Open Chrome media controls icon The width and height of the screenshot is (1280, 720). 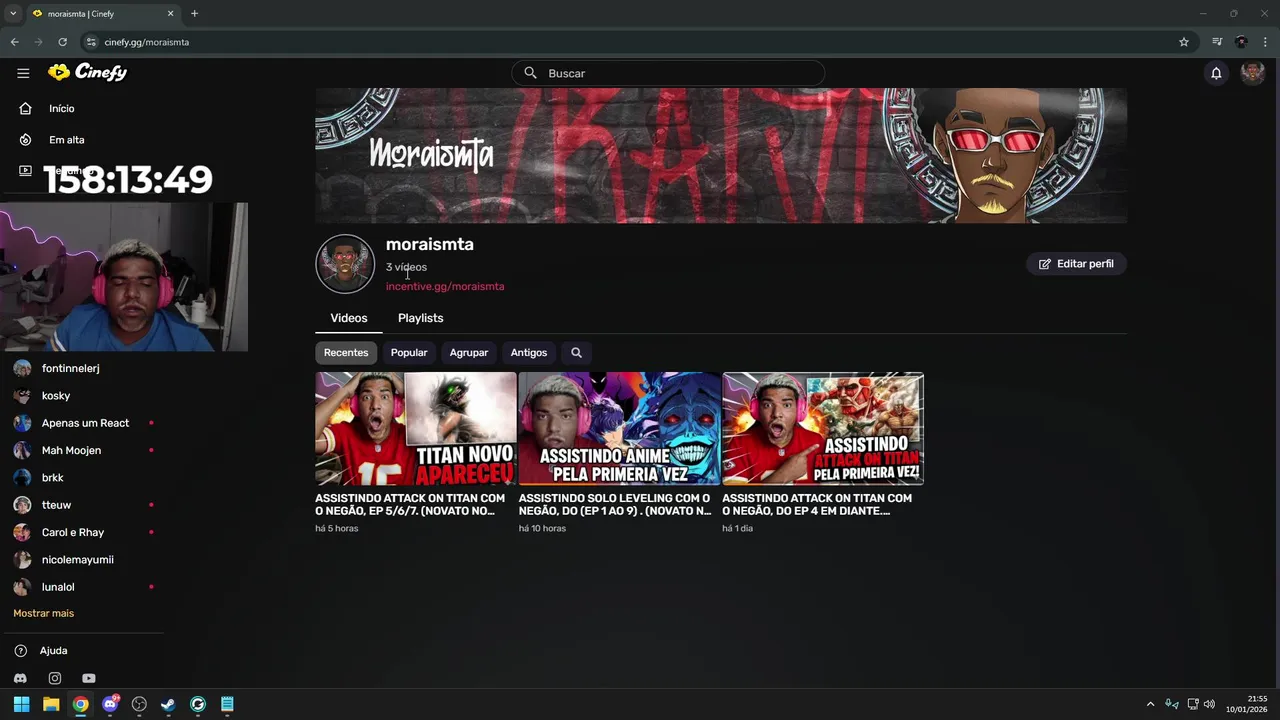tap(1217, 42)
